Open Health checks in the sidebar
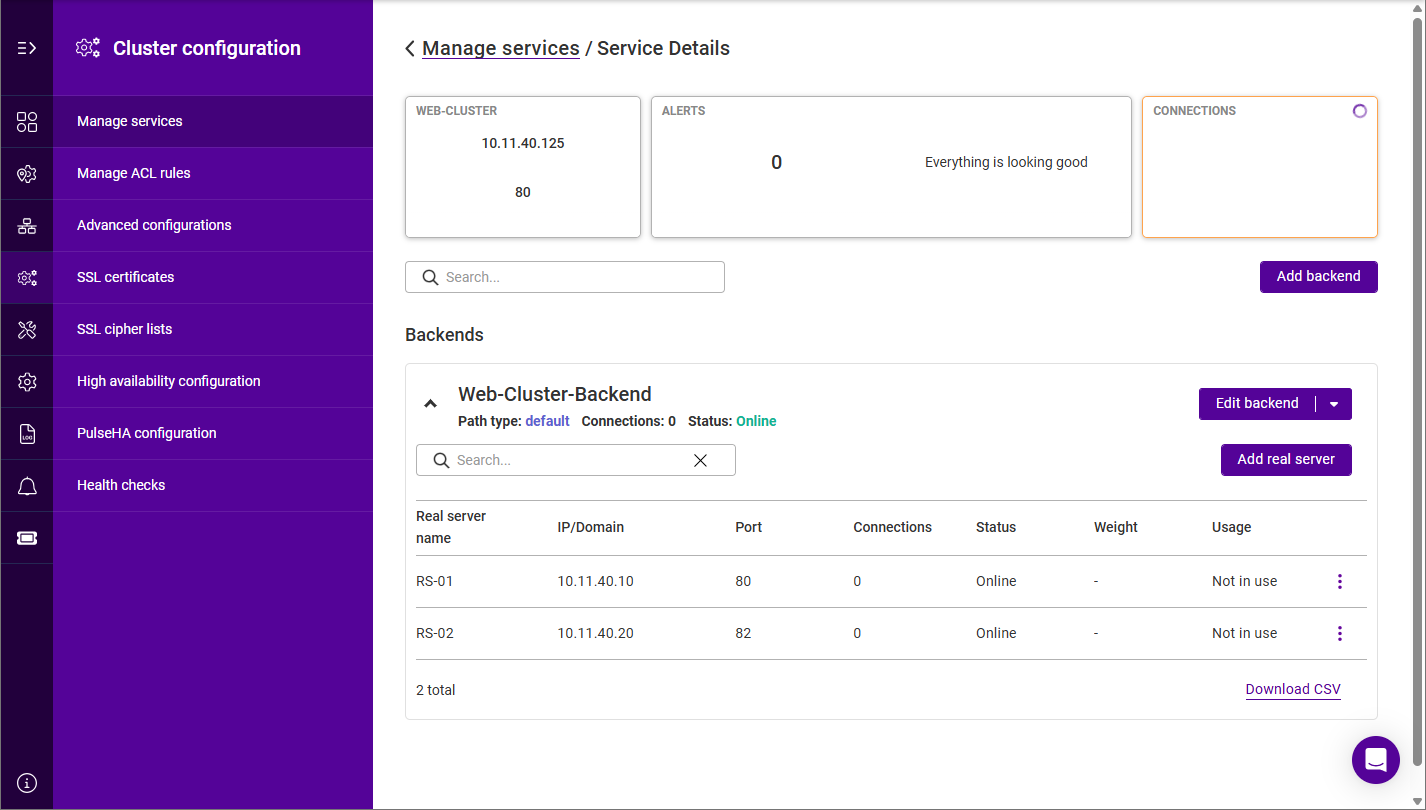1426x810 pixels. pos(213,485)
